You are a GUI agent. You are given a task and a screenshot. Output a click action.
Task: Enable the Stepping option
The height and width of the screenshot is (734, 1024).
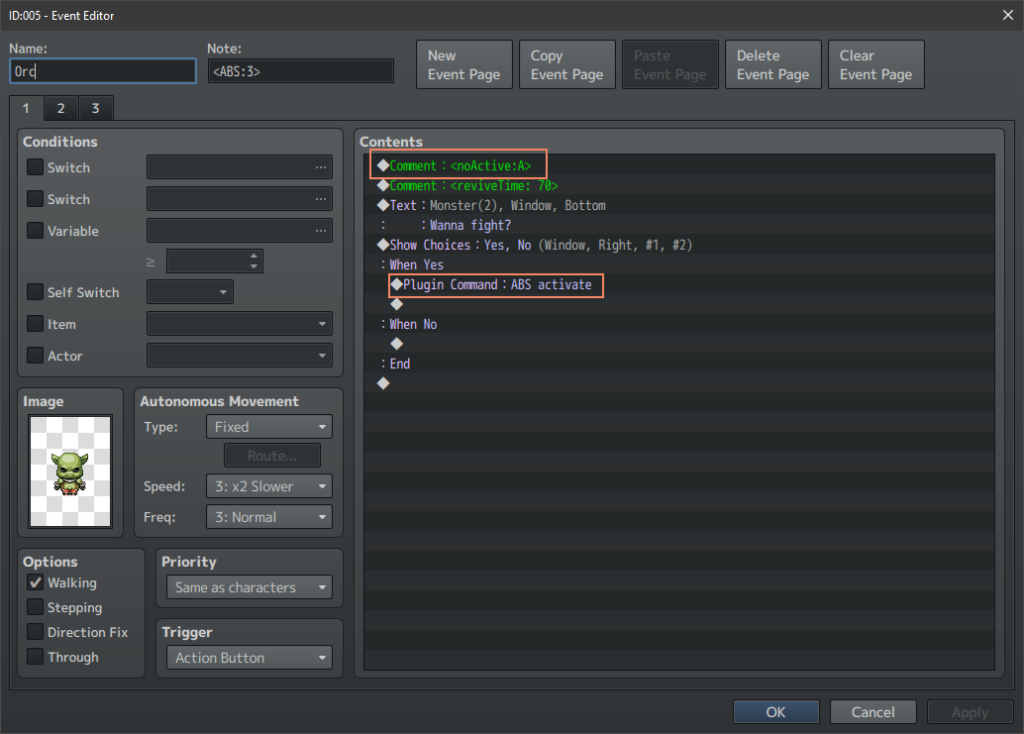[35, 607]
